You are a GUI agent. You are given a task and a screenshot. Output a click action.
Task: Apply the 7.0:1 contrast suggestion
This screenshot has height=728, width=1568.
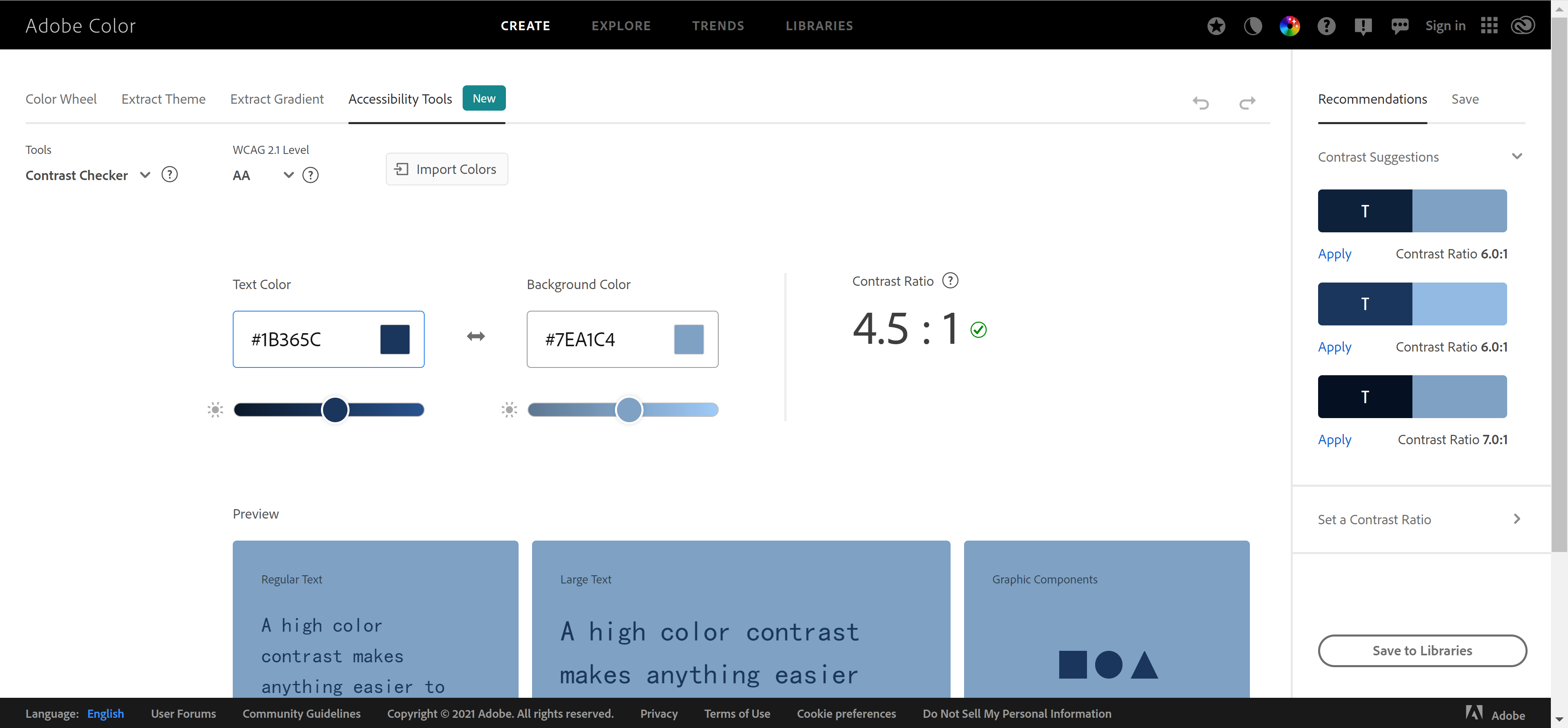tap(1334, 439)
